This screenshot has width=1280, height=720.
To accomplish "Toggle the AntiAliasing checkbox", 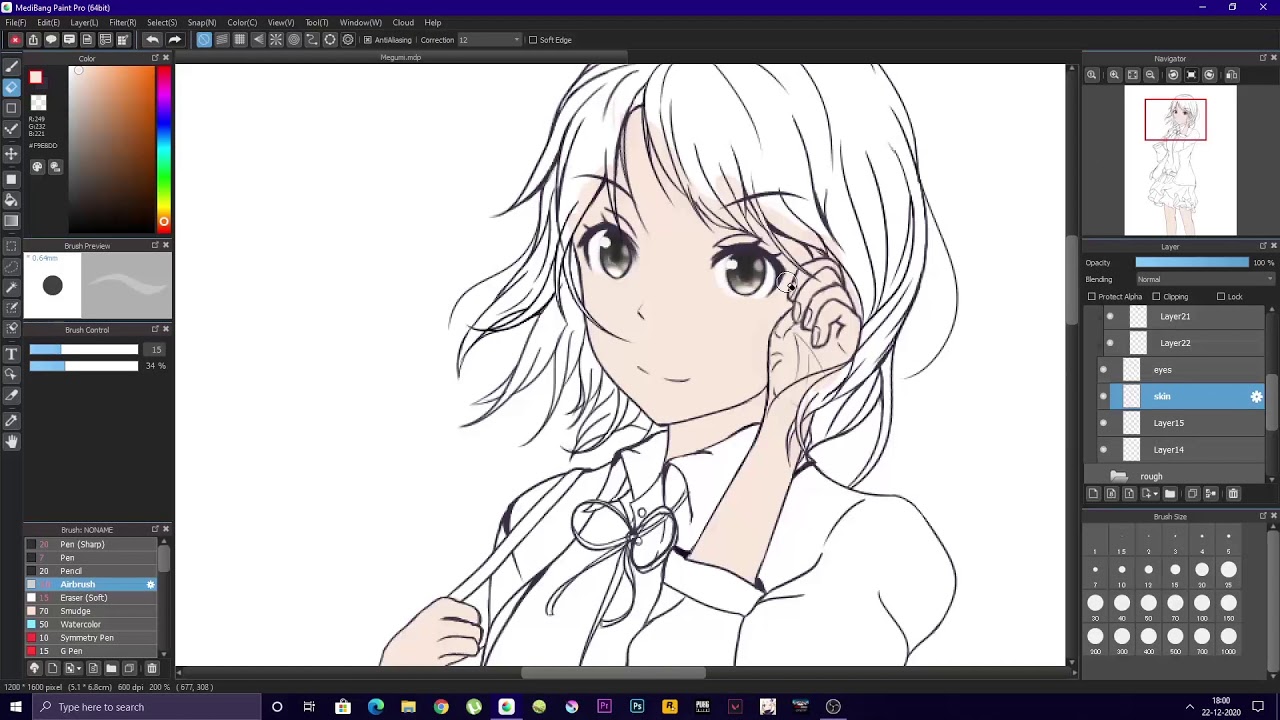I will click(368, 40).
